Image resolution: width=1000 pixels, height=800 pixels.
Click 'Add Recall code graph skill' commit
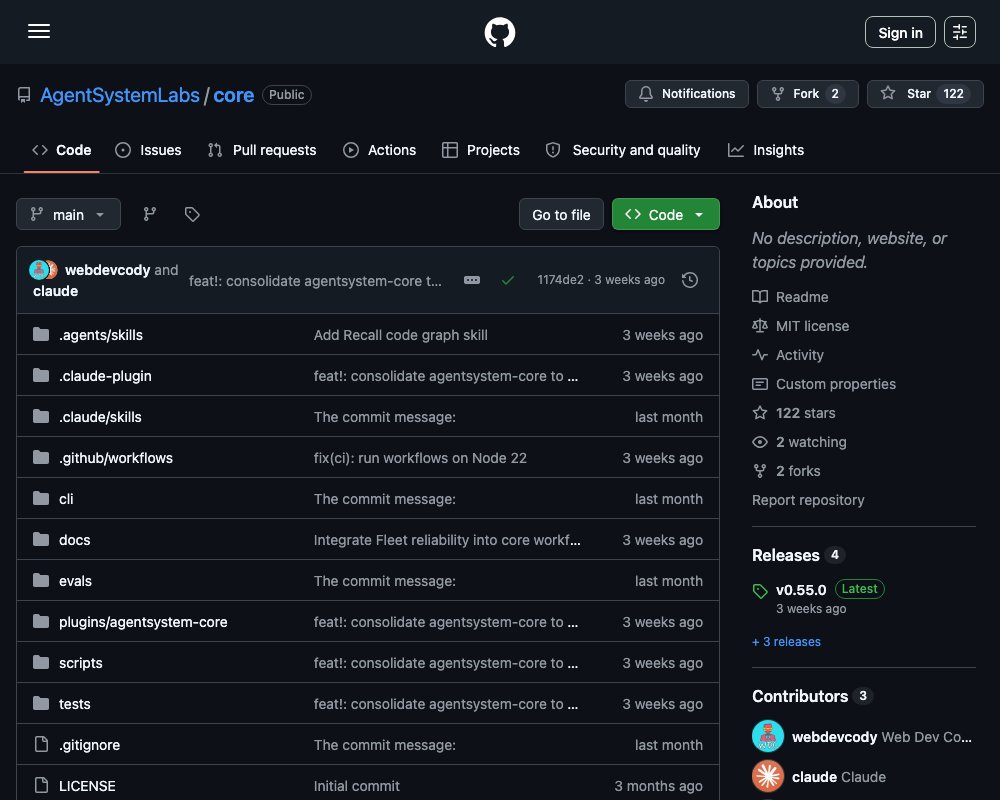pos(401,335)
